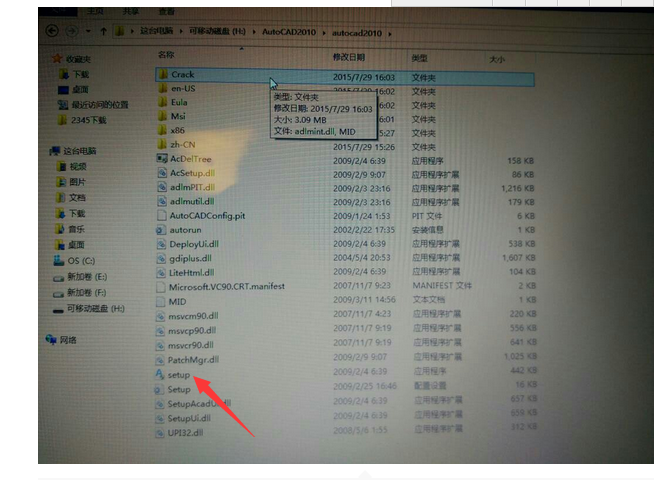Select the msvcm90.dll file icon
The height and width of the screenshot is (480, 672).
pyautogui.click(x=160, y=316)
